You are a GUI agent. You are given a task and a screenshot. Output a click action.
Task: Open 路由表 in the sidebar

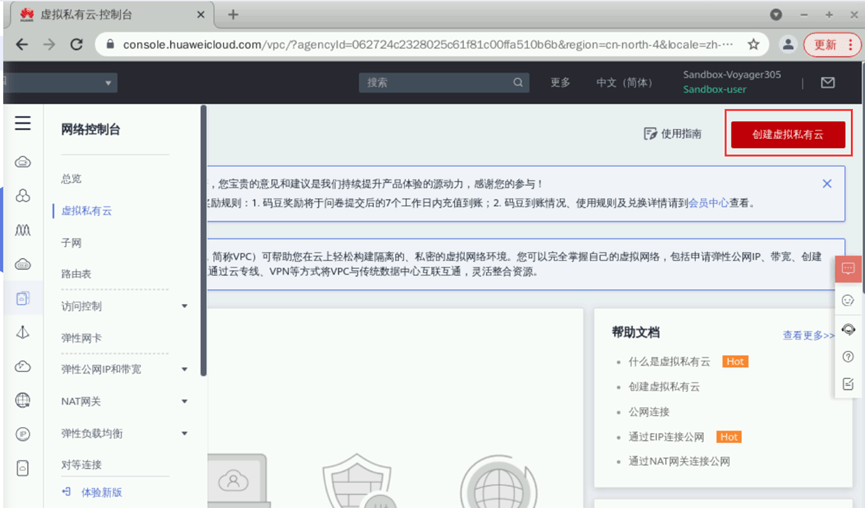[x=76, y=274]
